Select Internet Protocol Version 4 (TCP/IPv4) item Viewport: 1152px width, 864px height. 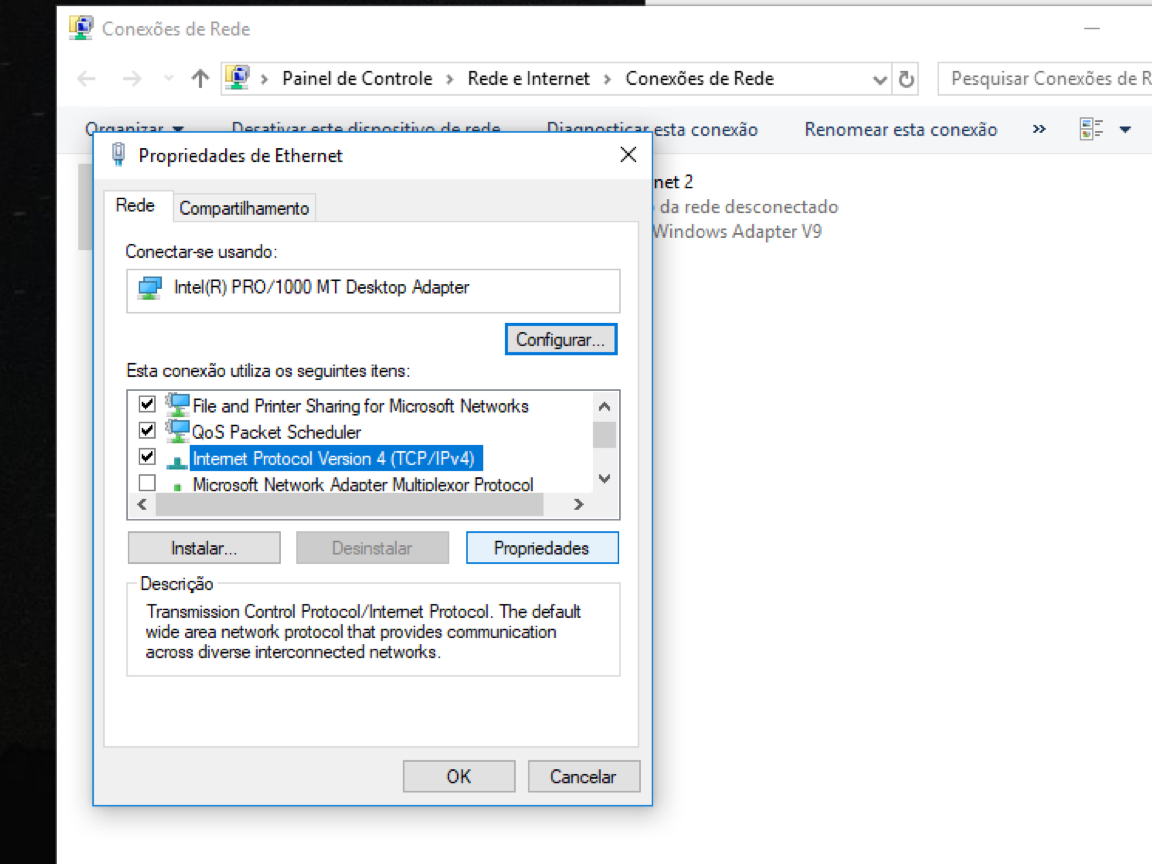[336, 458]
